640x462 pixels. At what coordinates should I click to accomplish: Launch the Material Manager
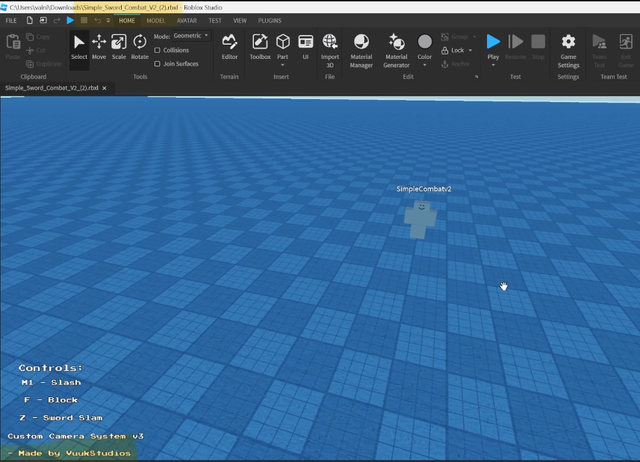tap(361, 51)
